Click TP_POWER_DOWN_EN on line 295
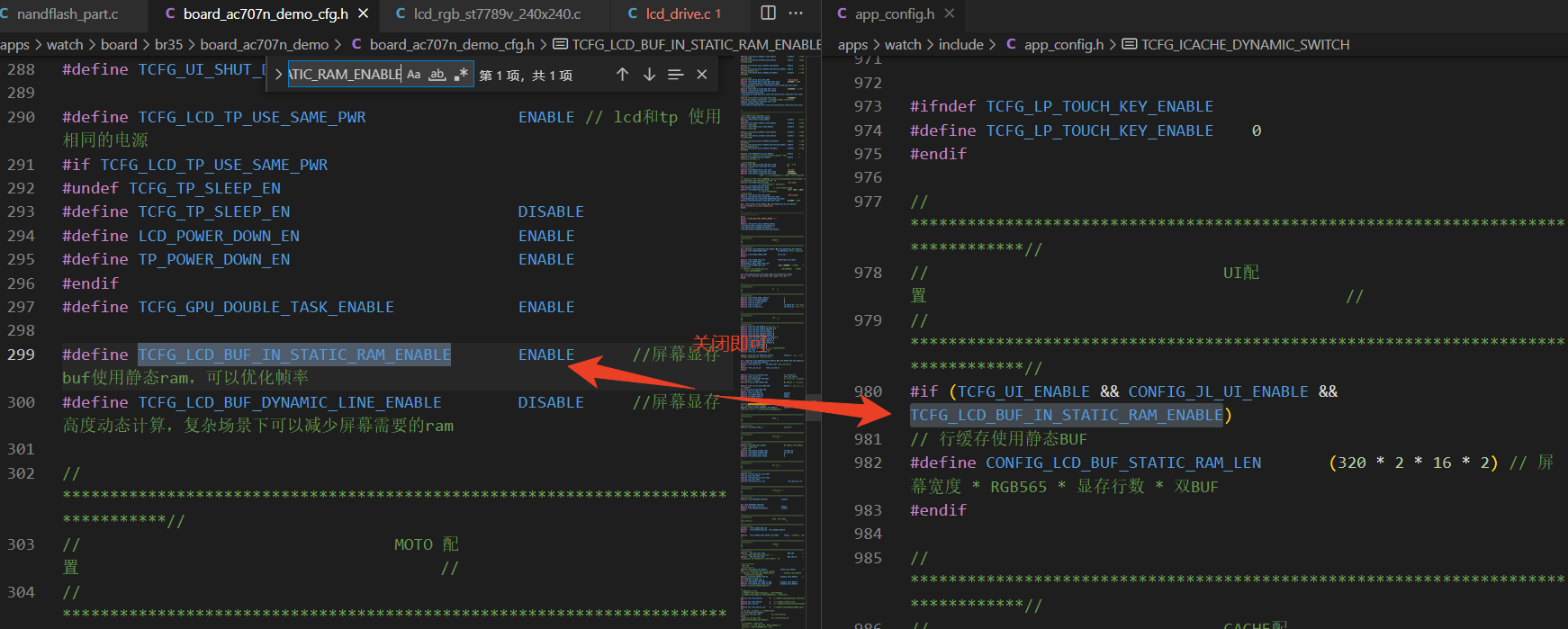This screenshot has width=1568, height=629. pos(214,259)
